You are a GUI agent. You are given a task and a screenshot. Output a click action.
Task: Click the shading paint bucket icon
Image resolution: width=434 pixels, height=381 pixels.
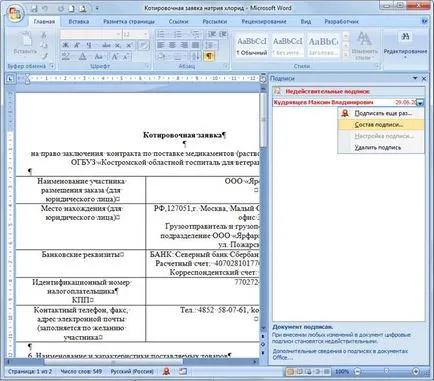(162, 56)
